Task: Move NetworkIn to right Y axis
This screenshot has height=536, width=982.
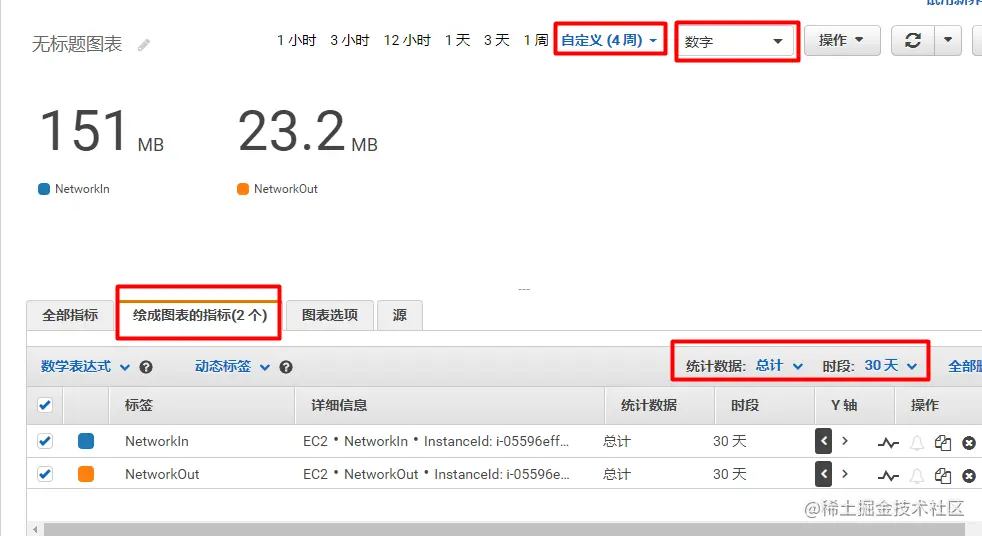Action: [845, 441]
